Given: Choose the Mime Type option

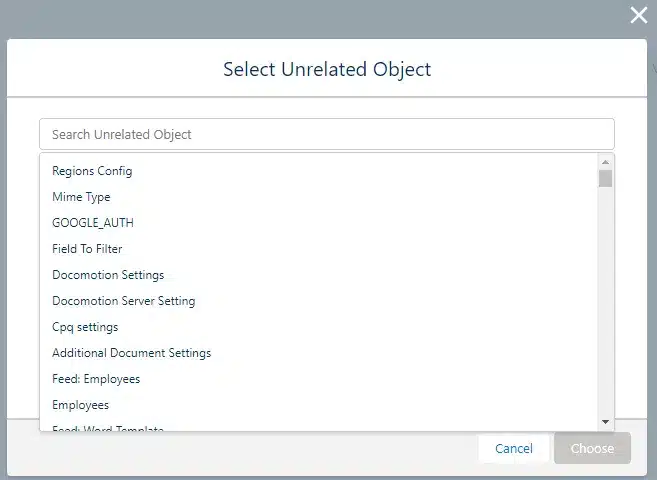Looking at the screenshot, I should coord(81,197).
